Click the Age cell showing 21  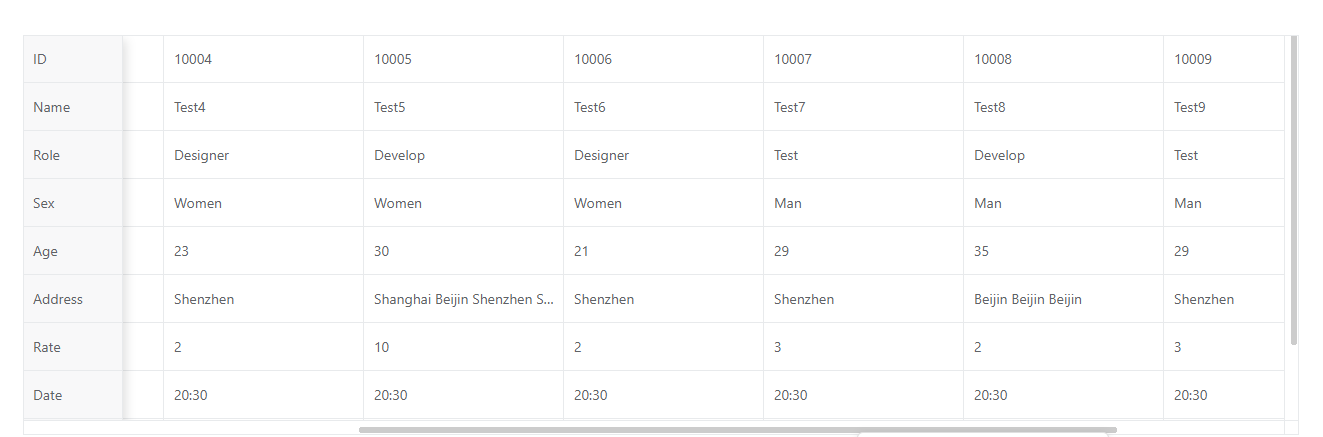(662, 251)
